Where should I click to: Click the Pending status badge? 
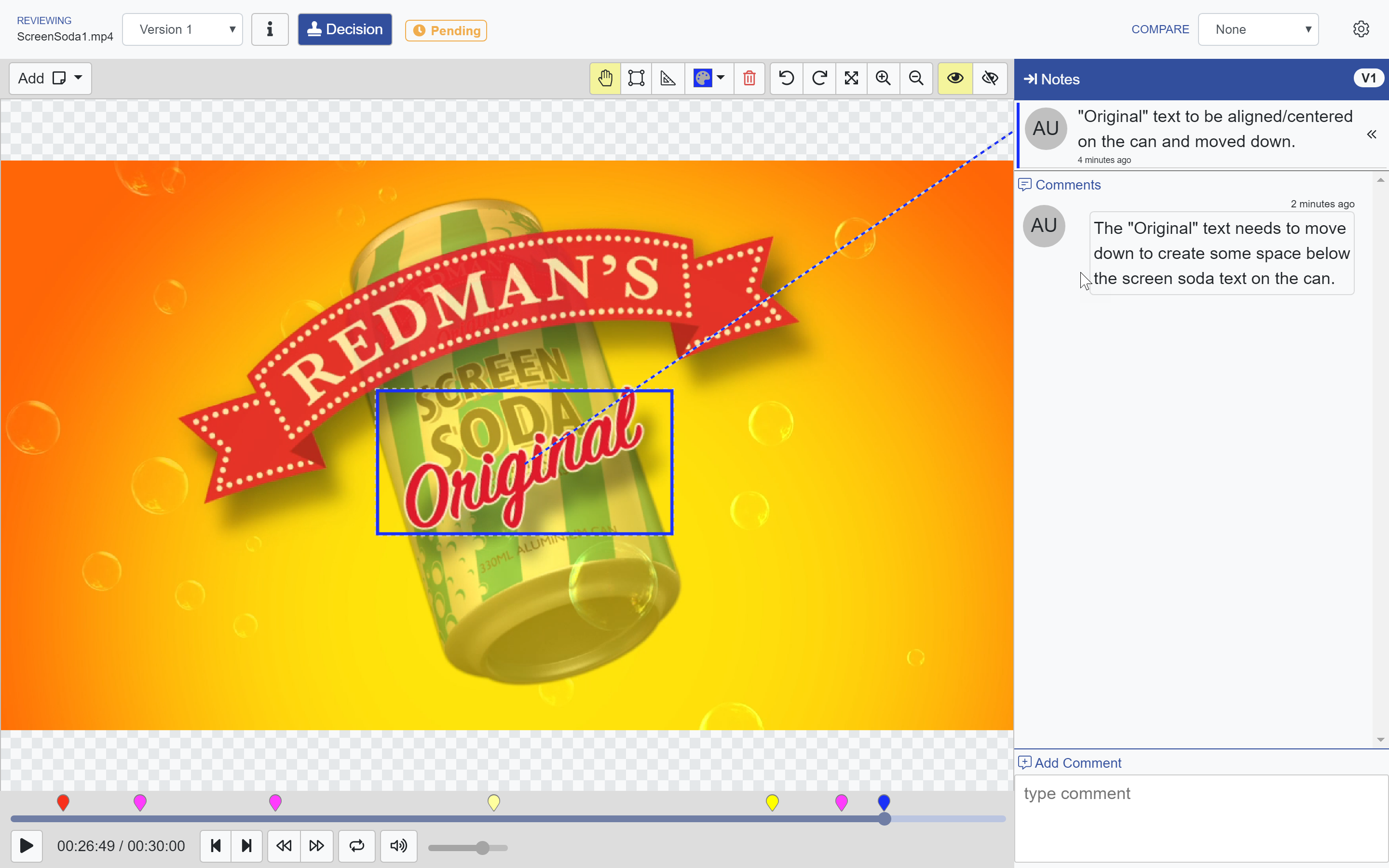[x=446, y=30]
